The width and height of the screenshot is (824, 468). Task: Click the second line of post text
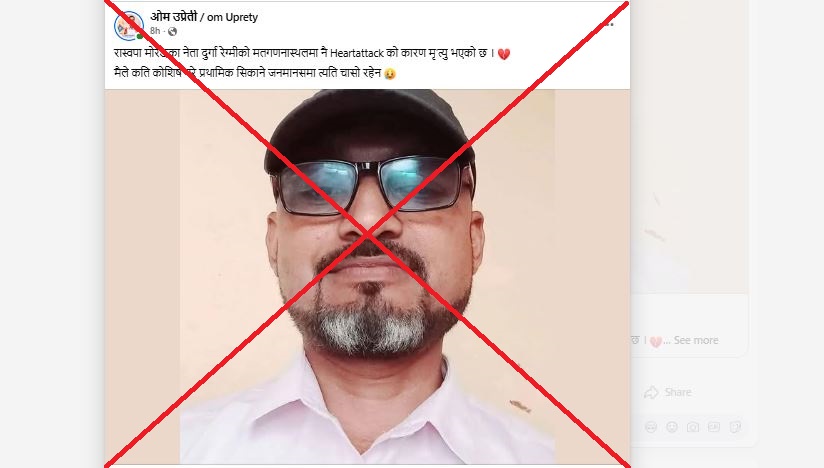[255, 73]
